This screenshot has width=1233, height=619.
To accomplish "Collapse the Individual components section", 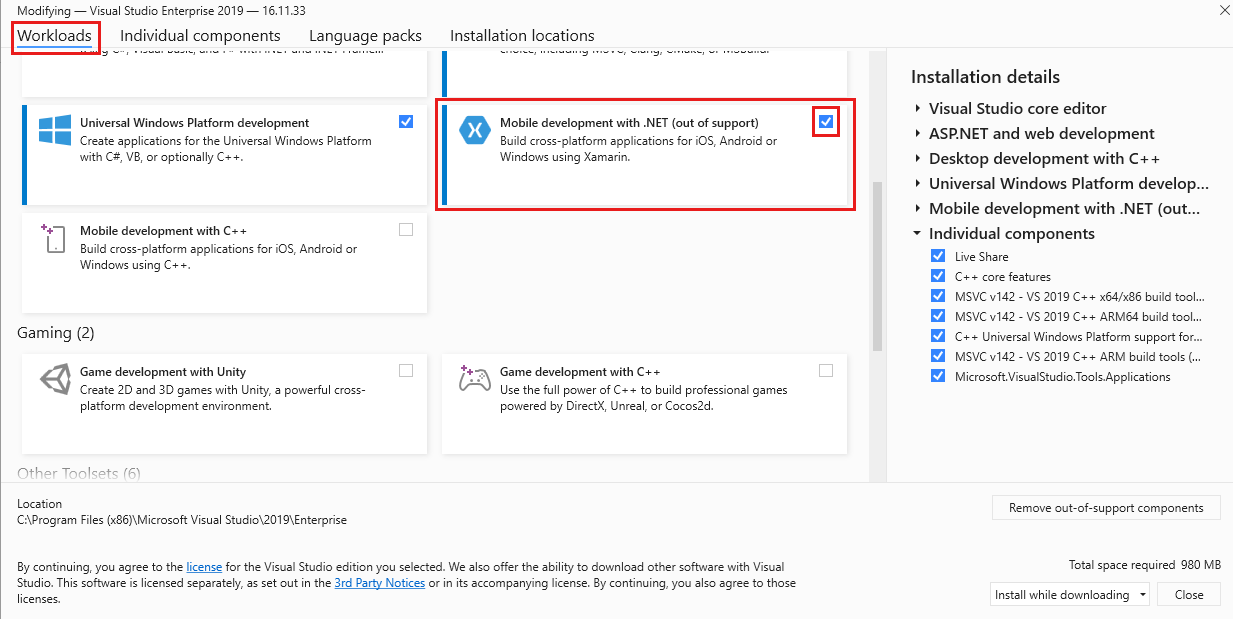I will [918, 234].
